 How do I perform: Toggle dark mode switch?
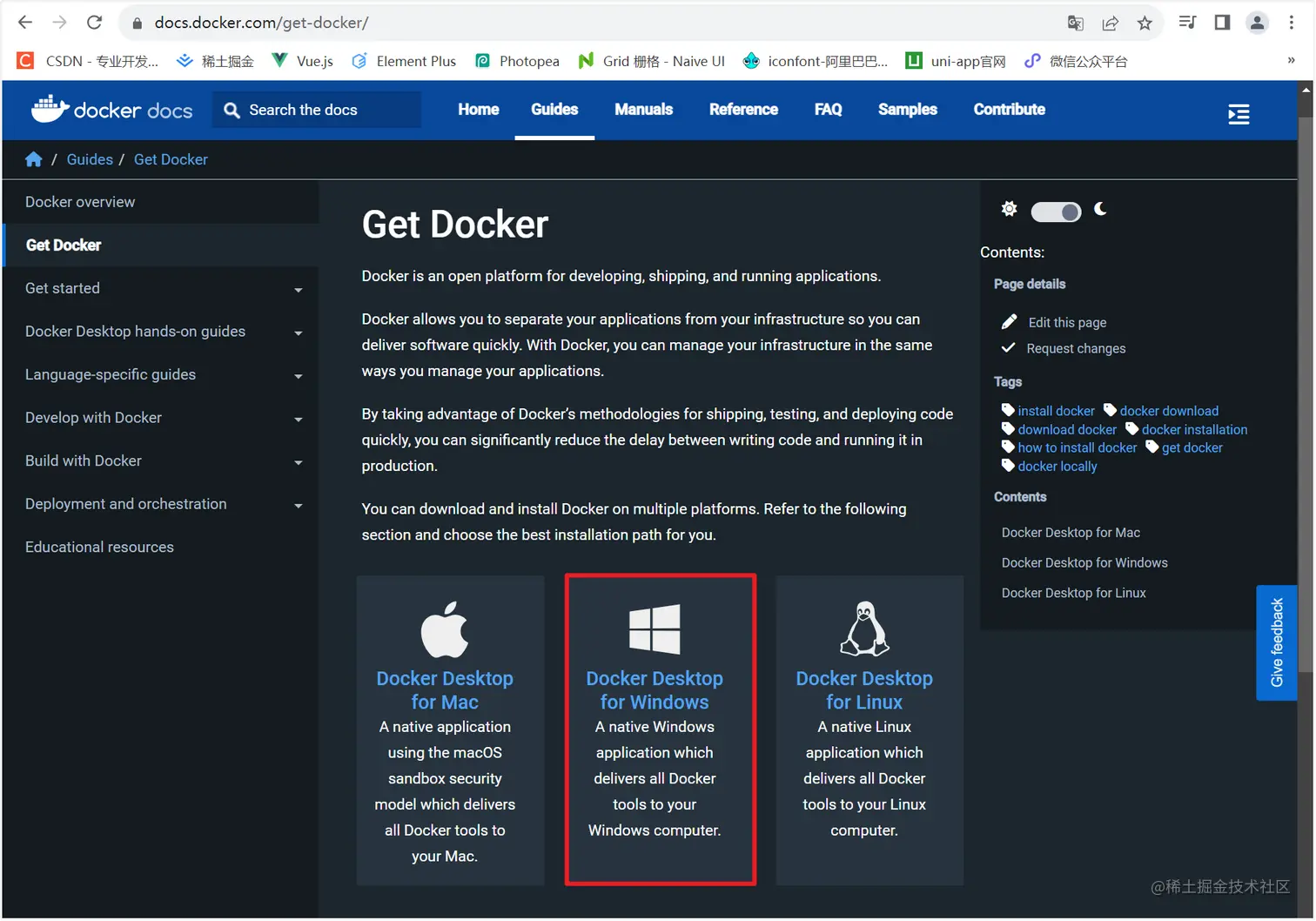(x=1056, y=212)
